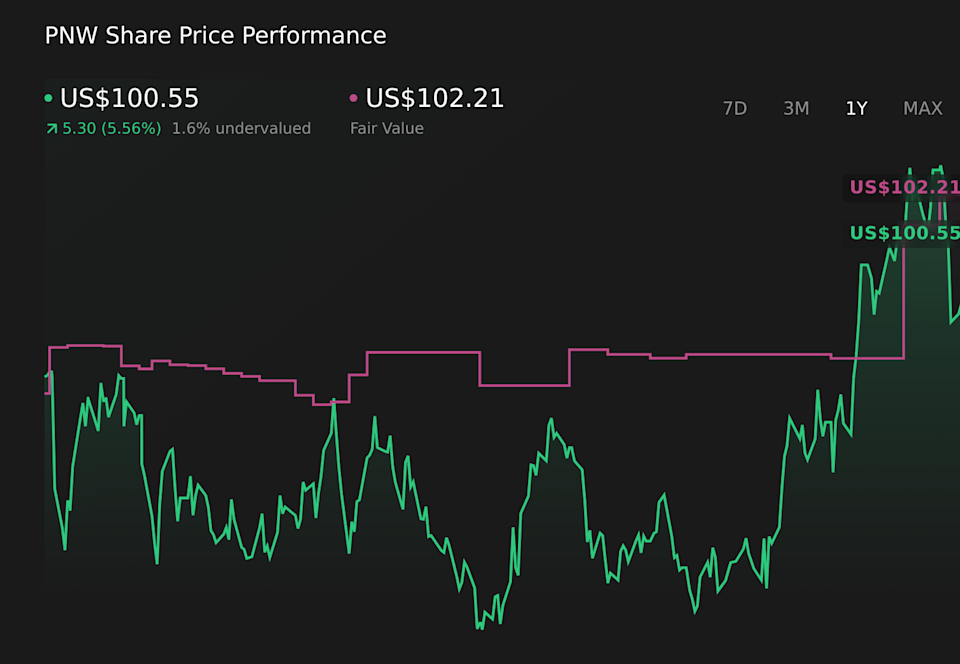Click the green dot beside the share price
This screenshot has height=664, width=960.
click(x=48, y=98)
